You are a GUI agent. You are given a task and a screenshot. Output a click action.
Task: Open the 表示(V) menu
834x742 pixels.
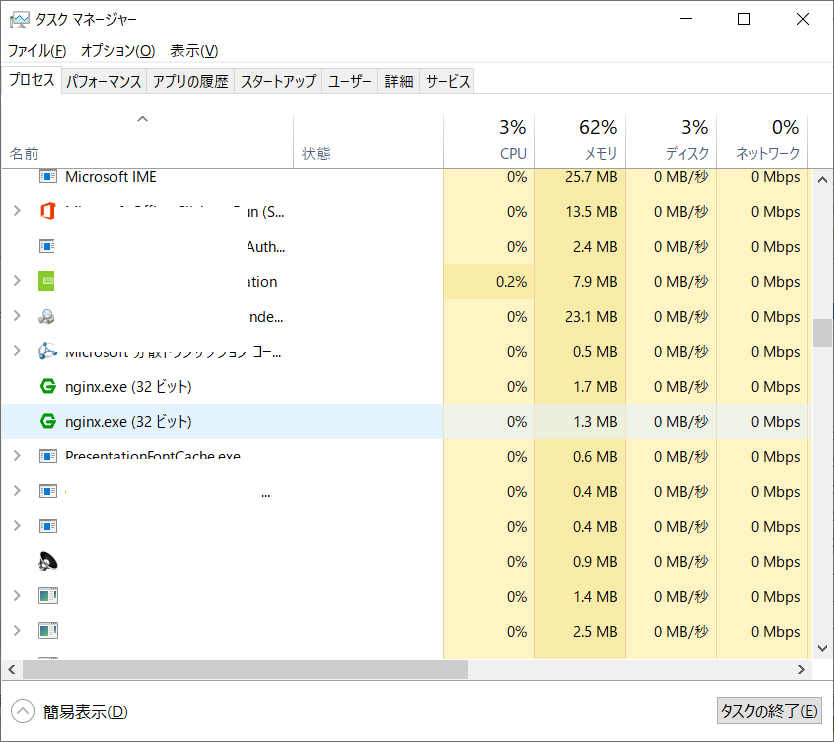(x=194, y=51)
